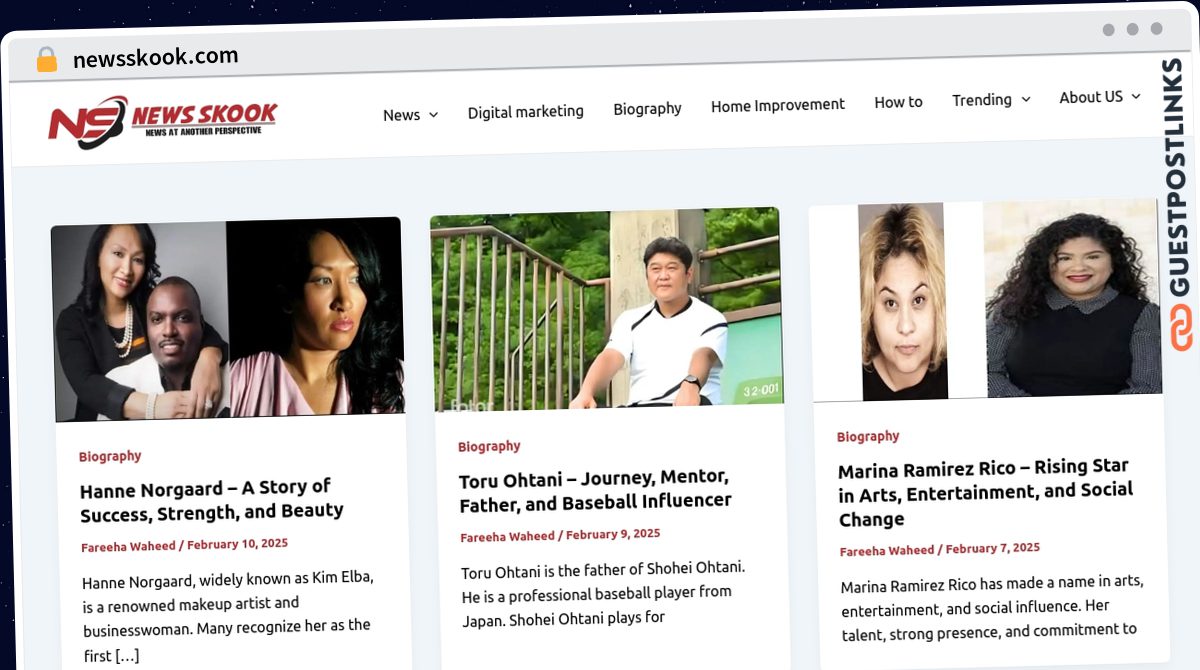Open the Marina Ramirez Rico article thumbnail

(x=986, y=299)
